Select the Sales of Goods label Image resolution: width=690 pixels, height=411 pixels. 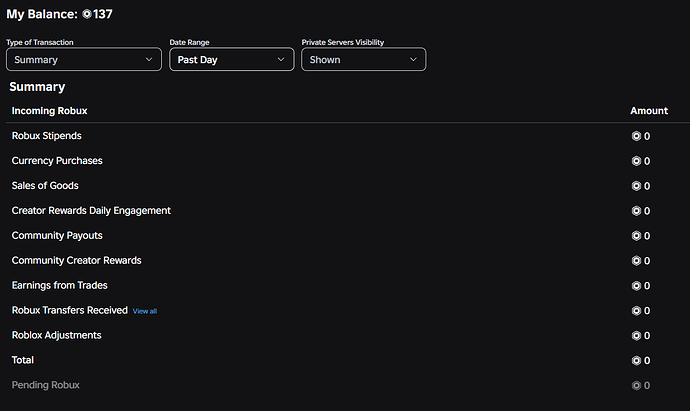point(45,186)
